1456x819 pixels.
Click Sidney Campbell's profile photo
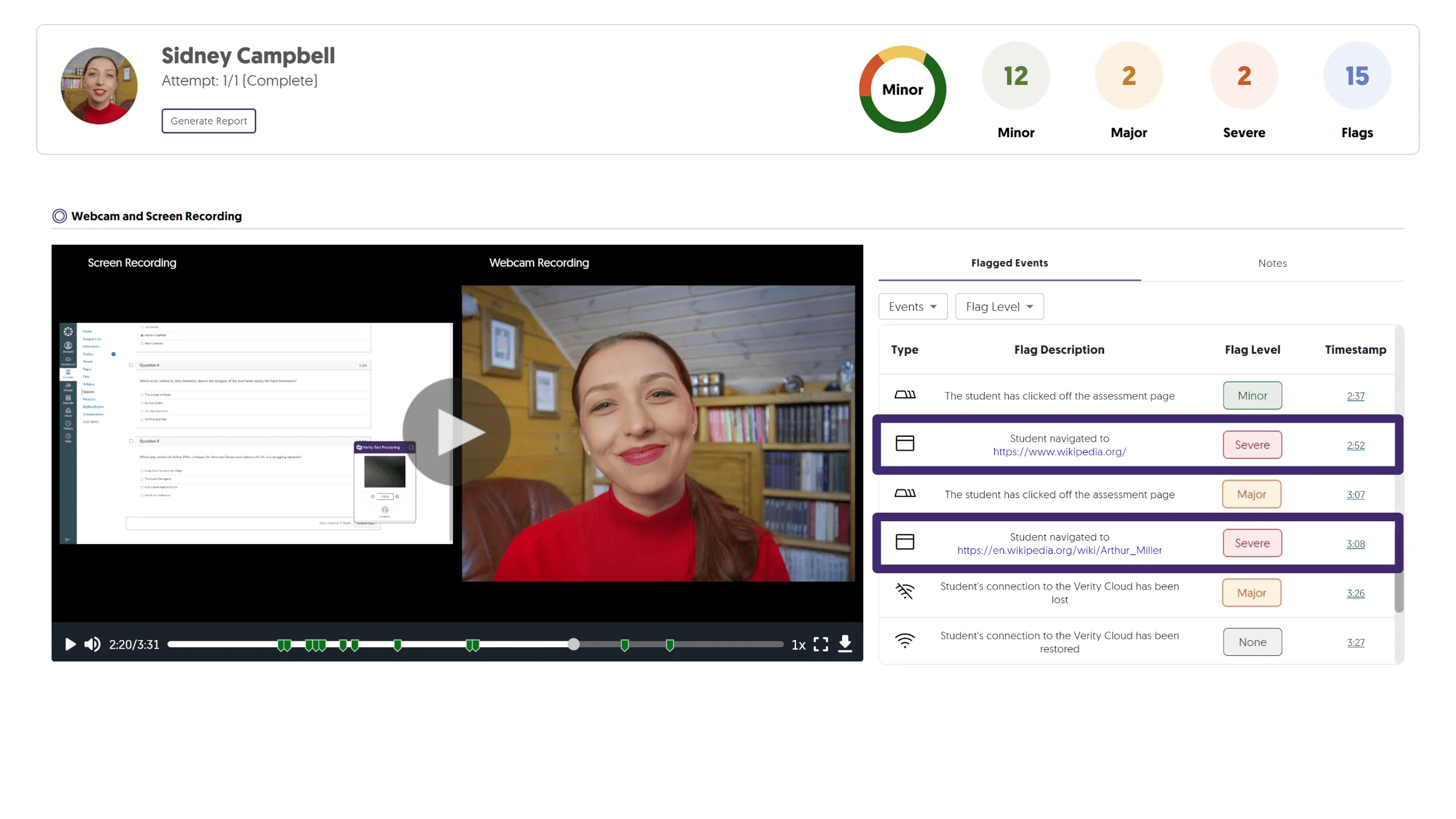coord(99,86)
